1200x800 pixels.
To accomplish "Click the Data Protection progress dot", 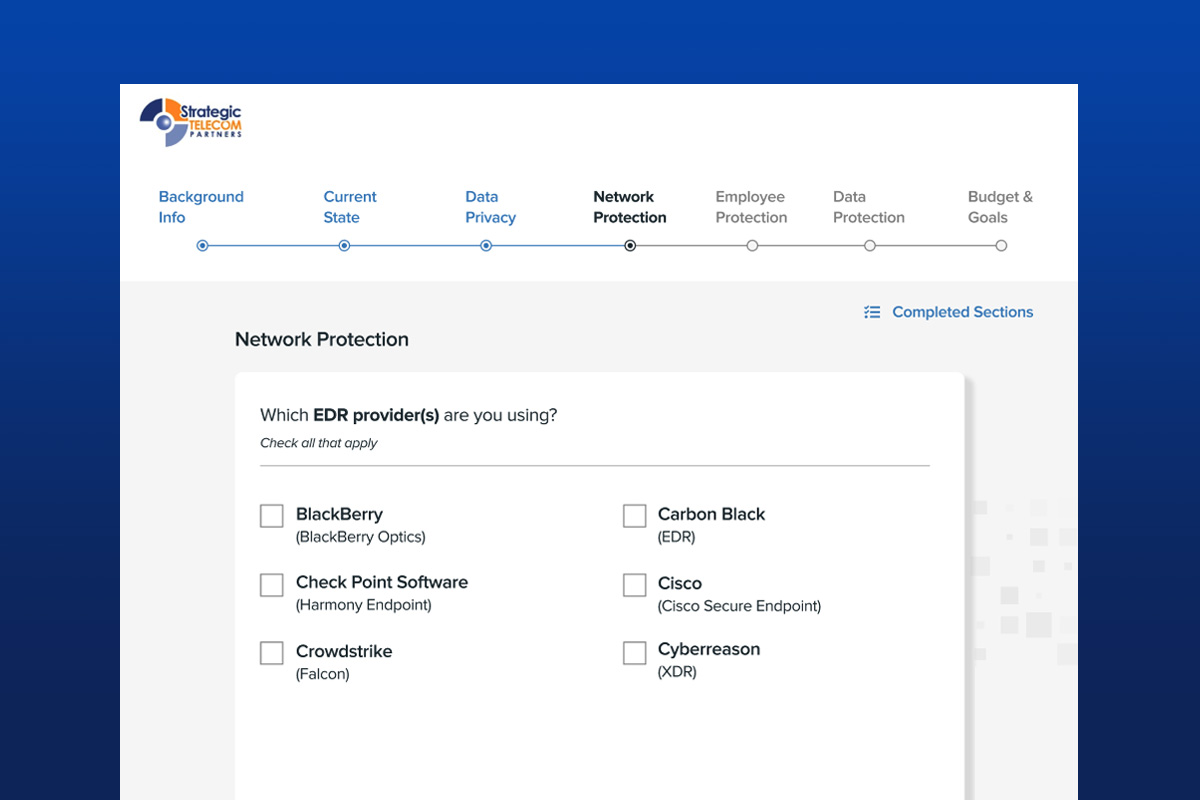I will point(870,245).
